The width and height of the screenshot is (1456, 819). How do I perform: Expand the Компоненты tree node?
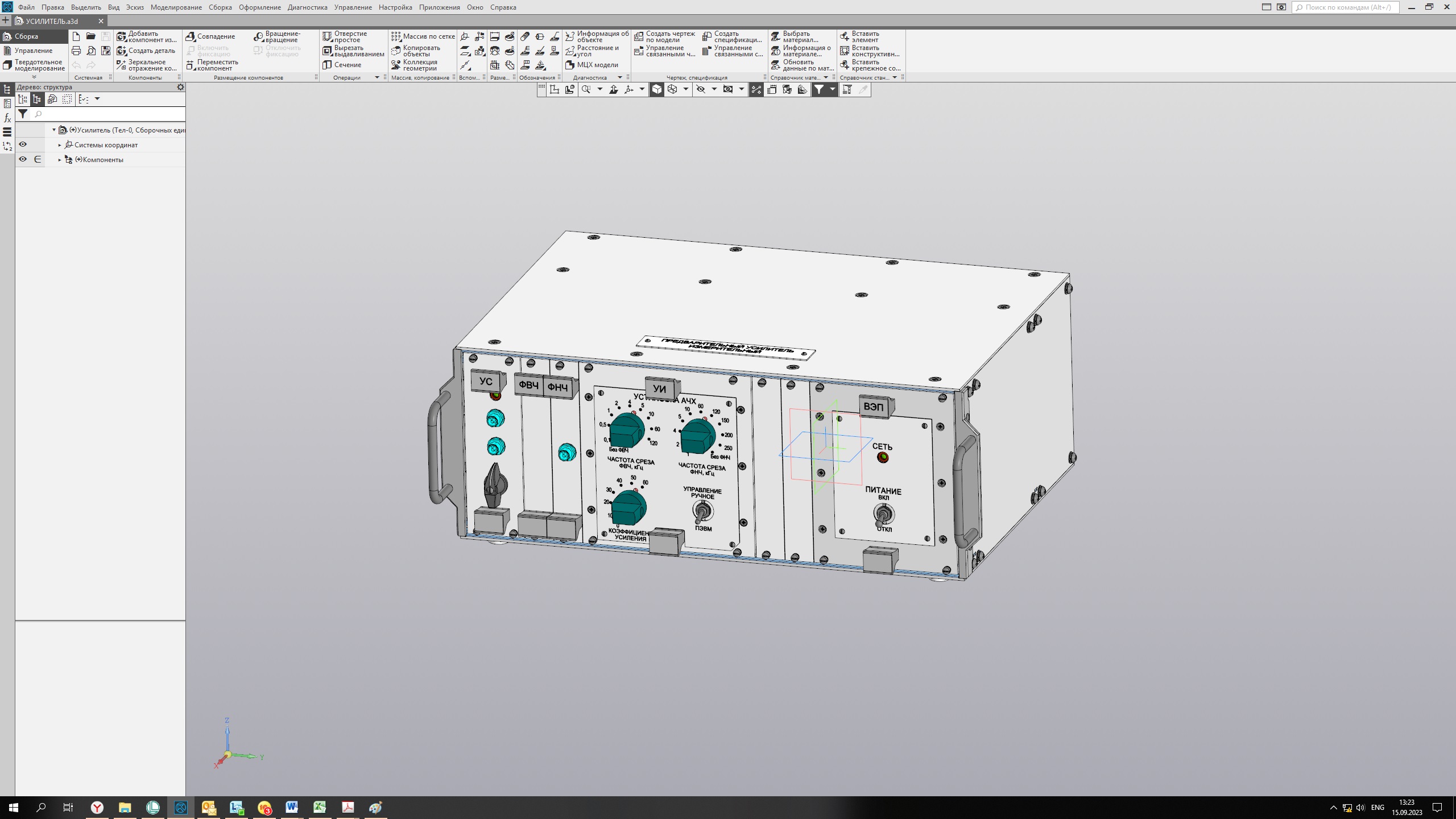[60, 160]
